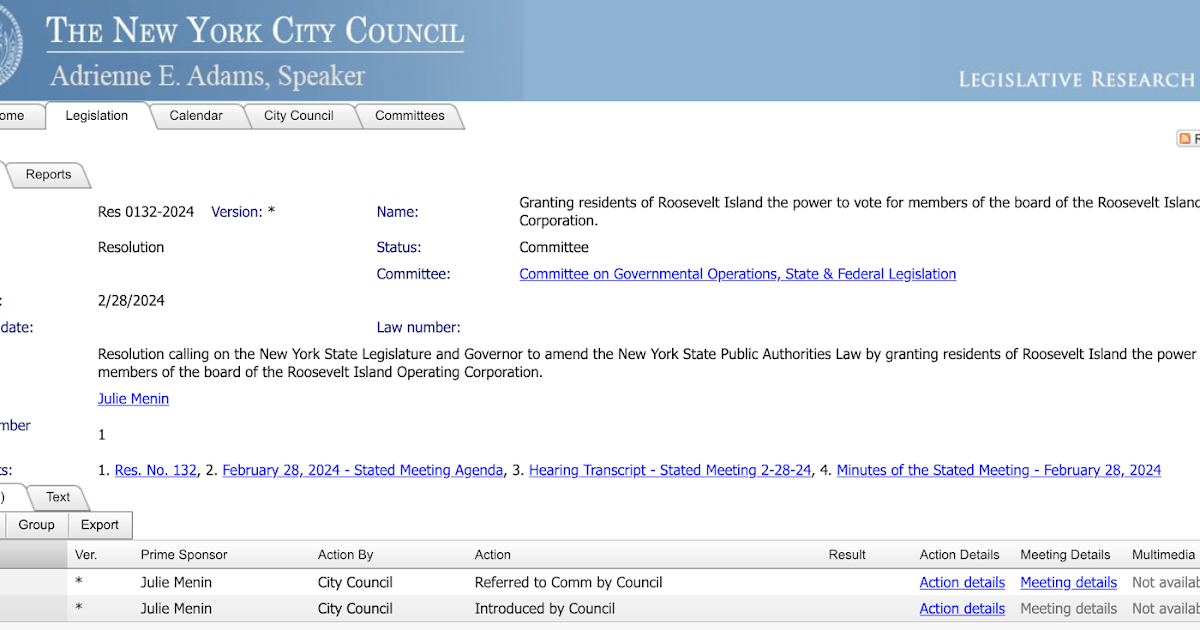Go to the City Council tab
The height and width of the screenshot is (630, 1200).
pos(298,116)
